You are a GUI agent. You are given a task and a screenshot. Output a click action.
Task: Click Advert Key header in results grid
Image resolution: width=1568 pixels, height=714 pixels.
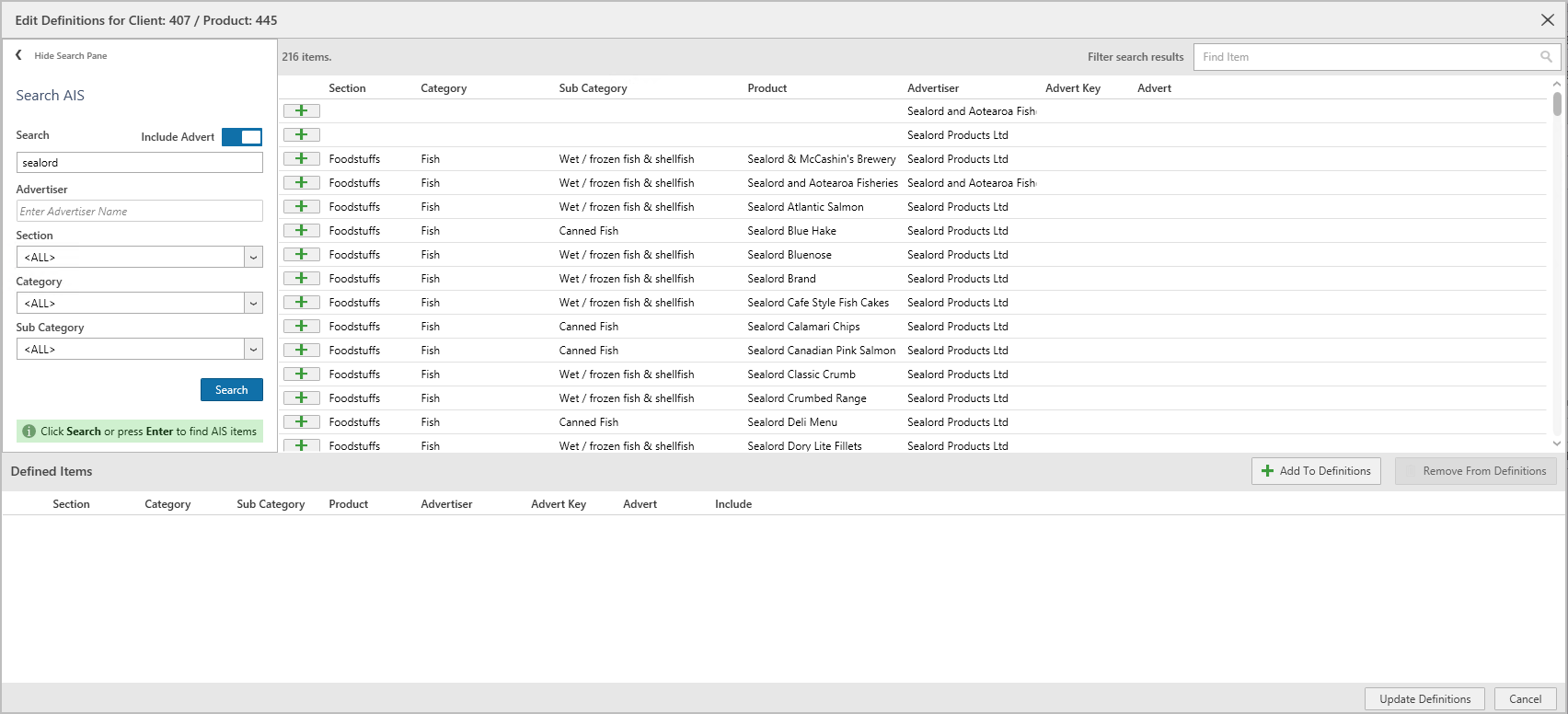coord(1073,88)
